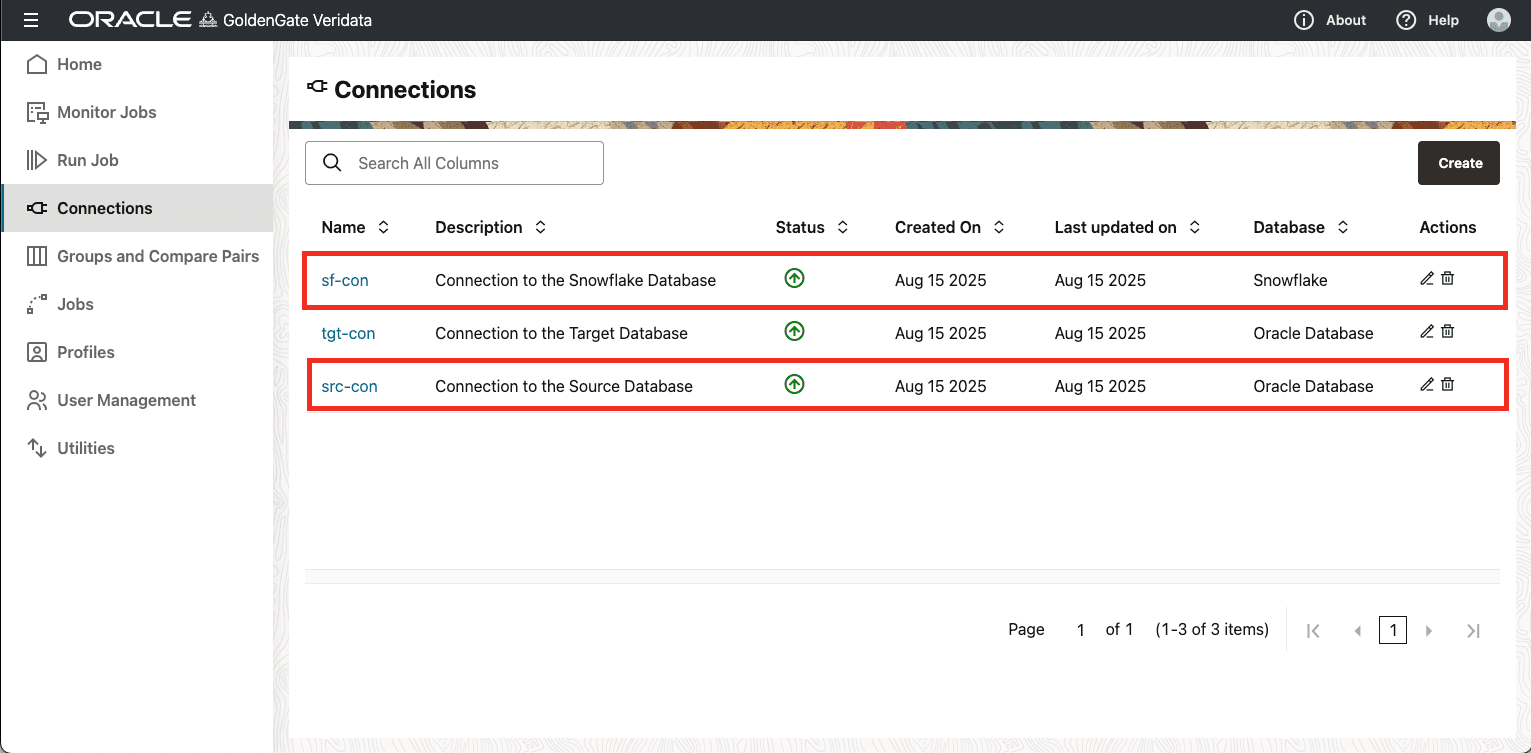
Task: Click the Help link text
Action: pyautogui.click(x=1443, y=20)
